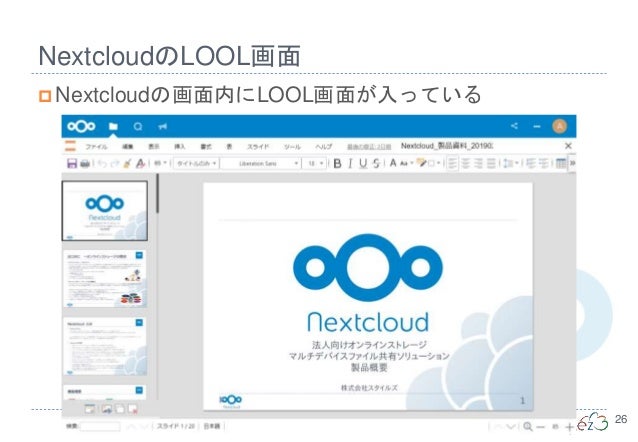Zoom out with the minus button
Screen dimensions: 638x442
coord(541,427)
